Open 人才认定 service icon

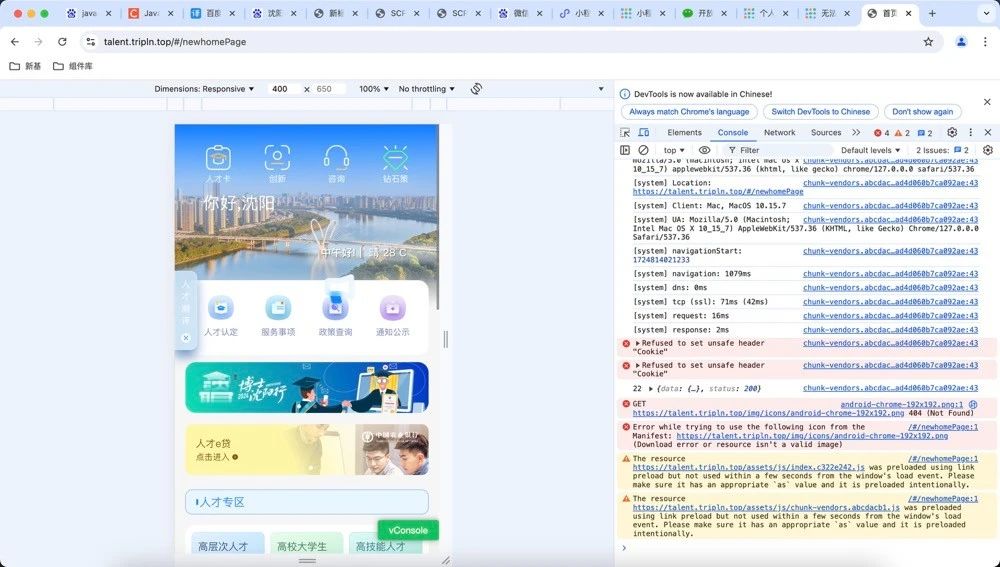point(221,308)
